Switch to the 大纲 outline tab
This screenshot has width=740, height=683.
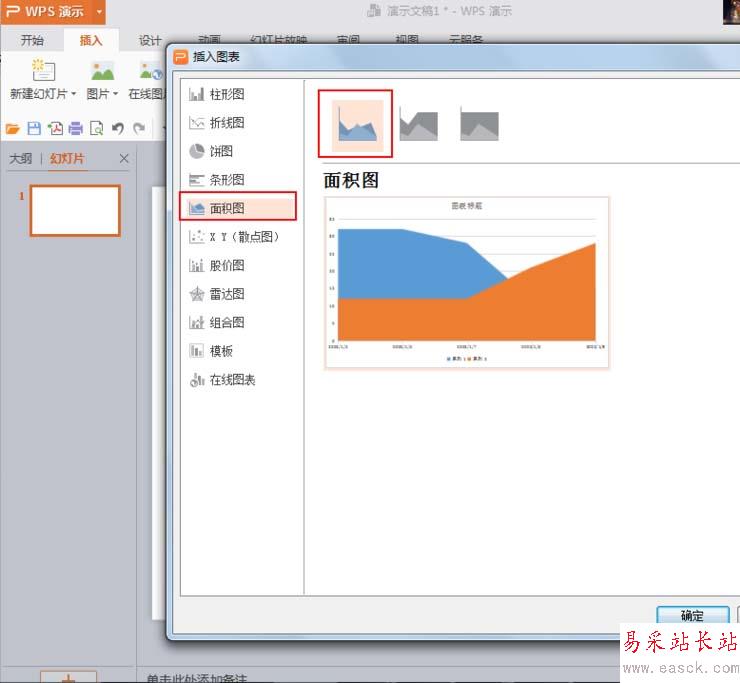click(x=21, y=159)
